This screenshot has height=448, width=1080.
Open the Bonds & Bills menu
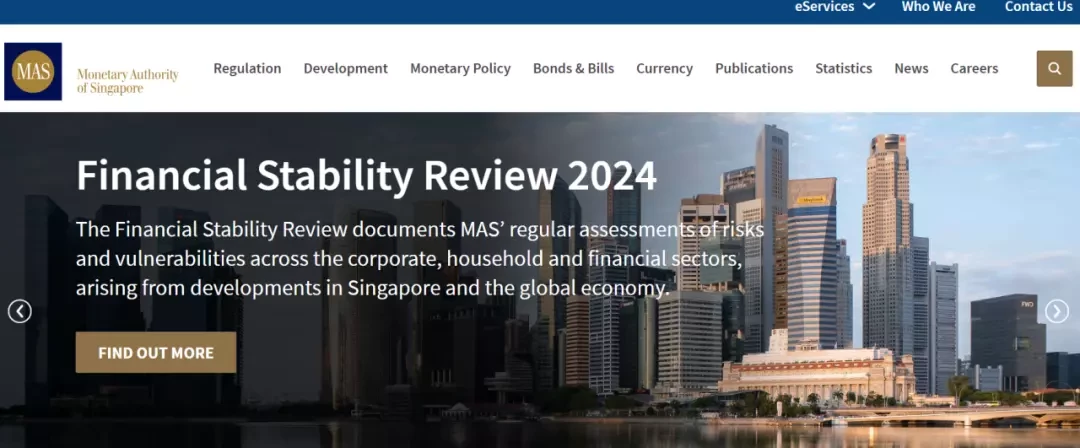point(573,68)
